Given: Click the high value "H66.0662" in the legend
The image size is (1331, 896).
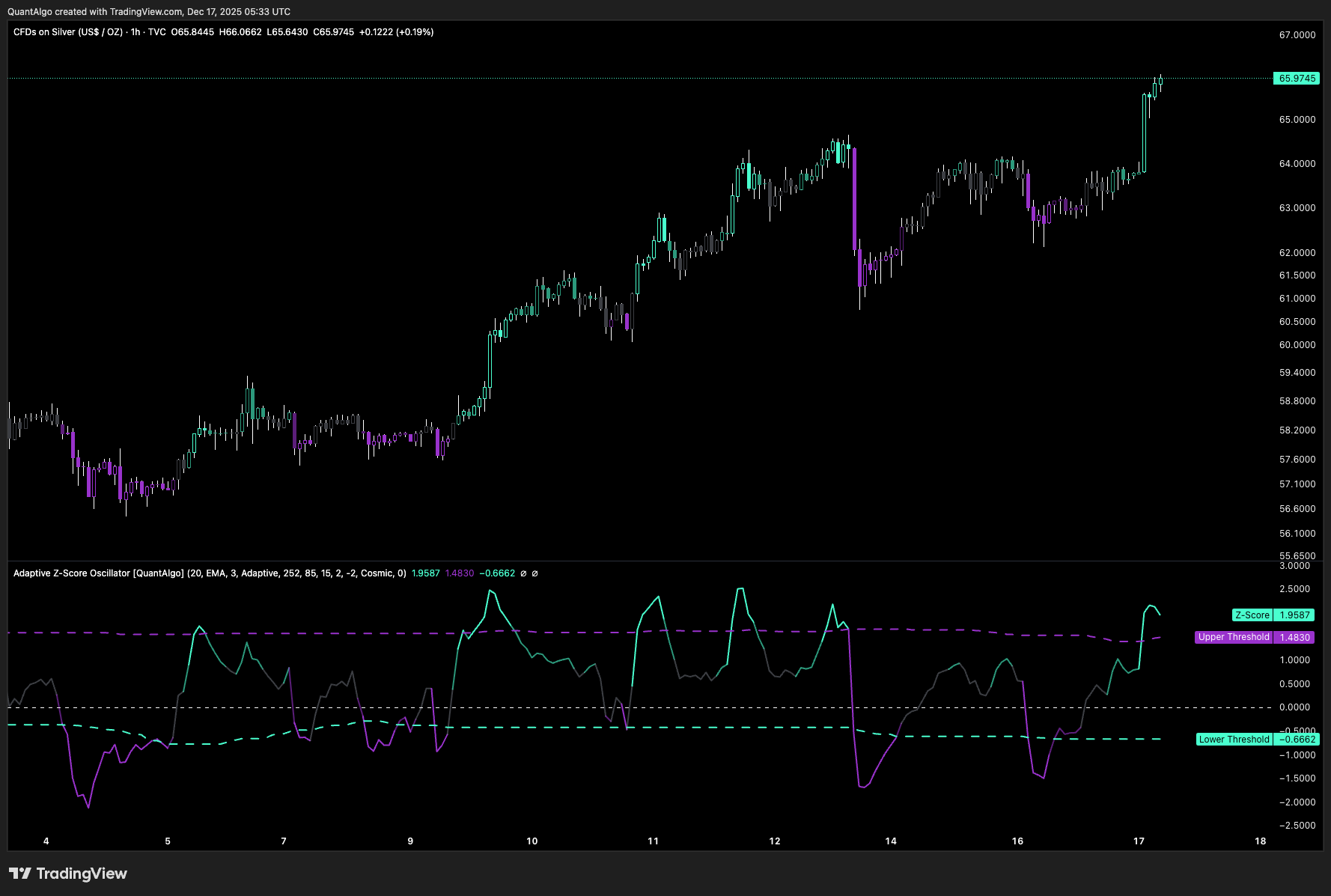Looking at the screenshot, I should pyautogui.click(x=240, y=32).
